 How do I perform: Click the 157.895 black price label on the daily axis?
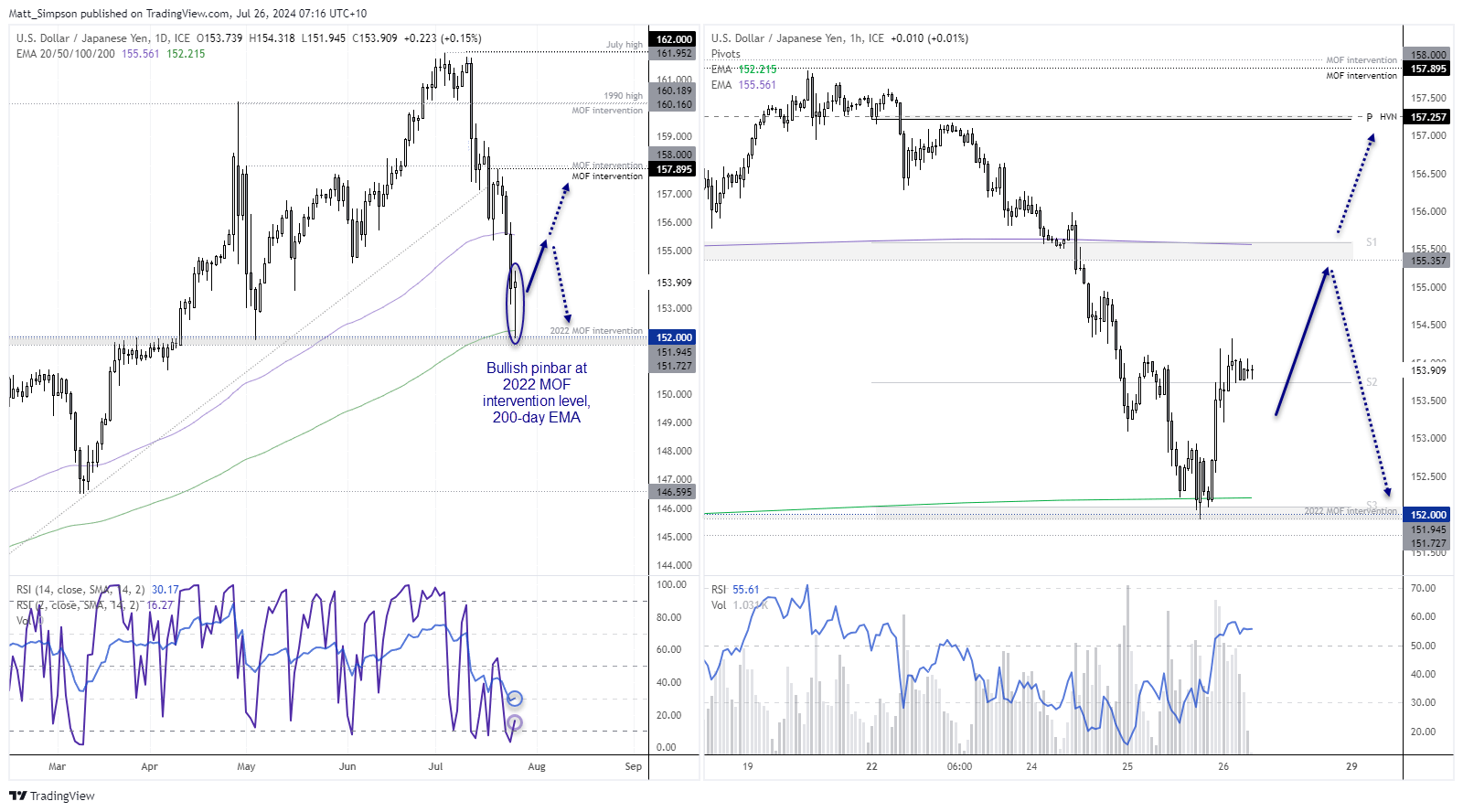(674, 169)
